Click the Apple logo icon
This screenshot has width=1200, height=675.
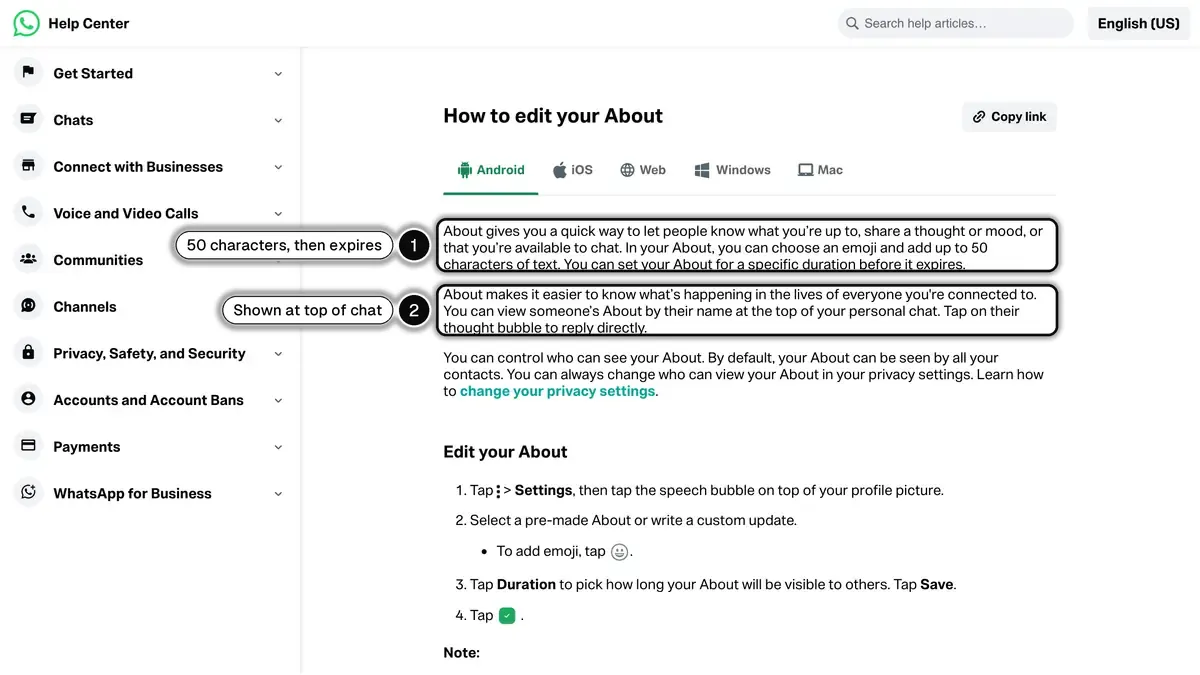[560, 170]
